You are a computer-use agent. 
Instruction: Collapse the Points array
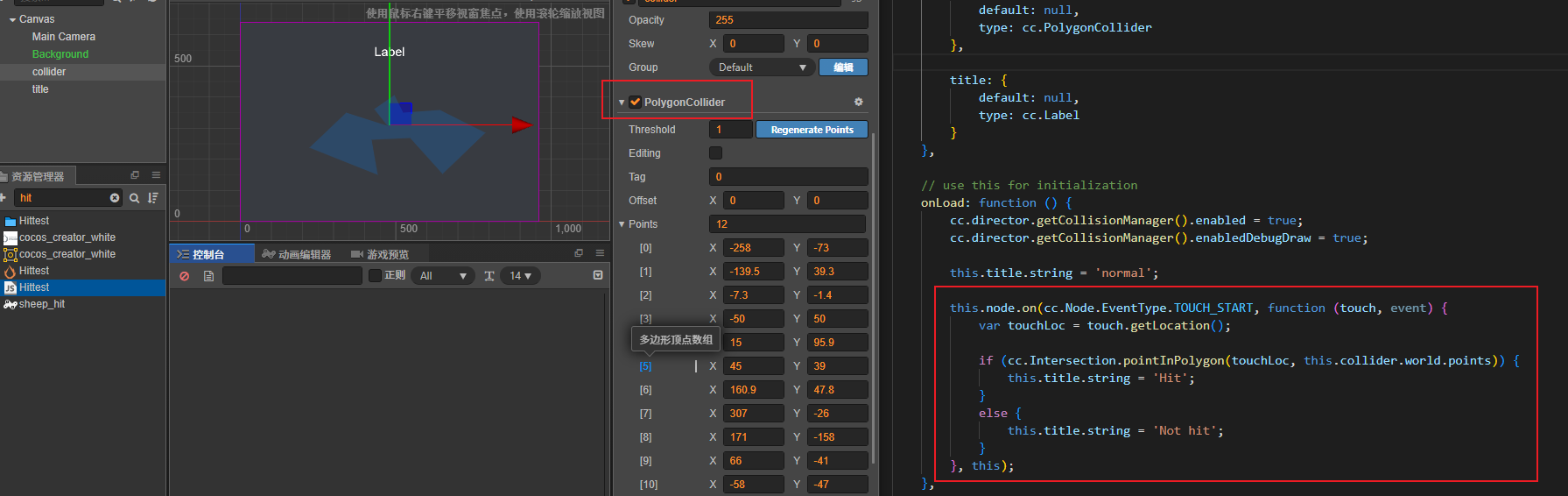pyautogui.click(x=622, y=224)
